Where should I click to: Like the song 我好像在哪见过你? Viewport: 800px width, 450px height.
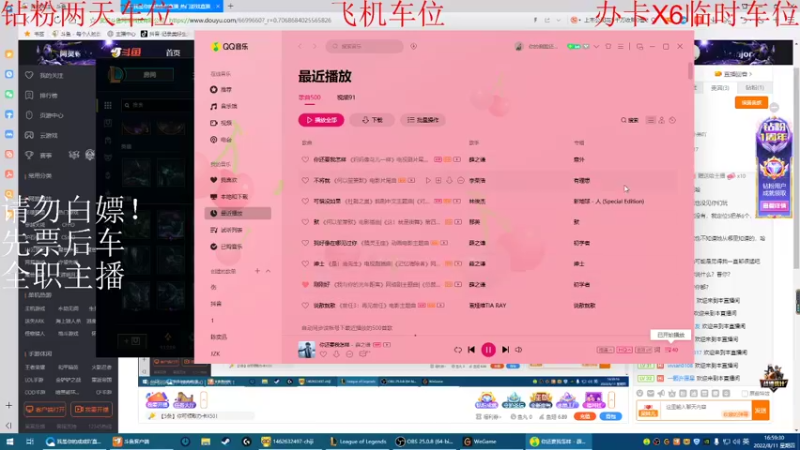[x=305, y=243]
